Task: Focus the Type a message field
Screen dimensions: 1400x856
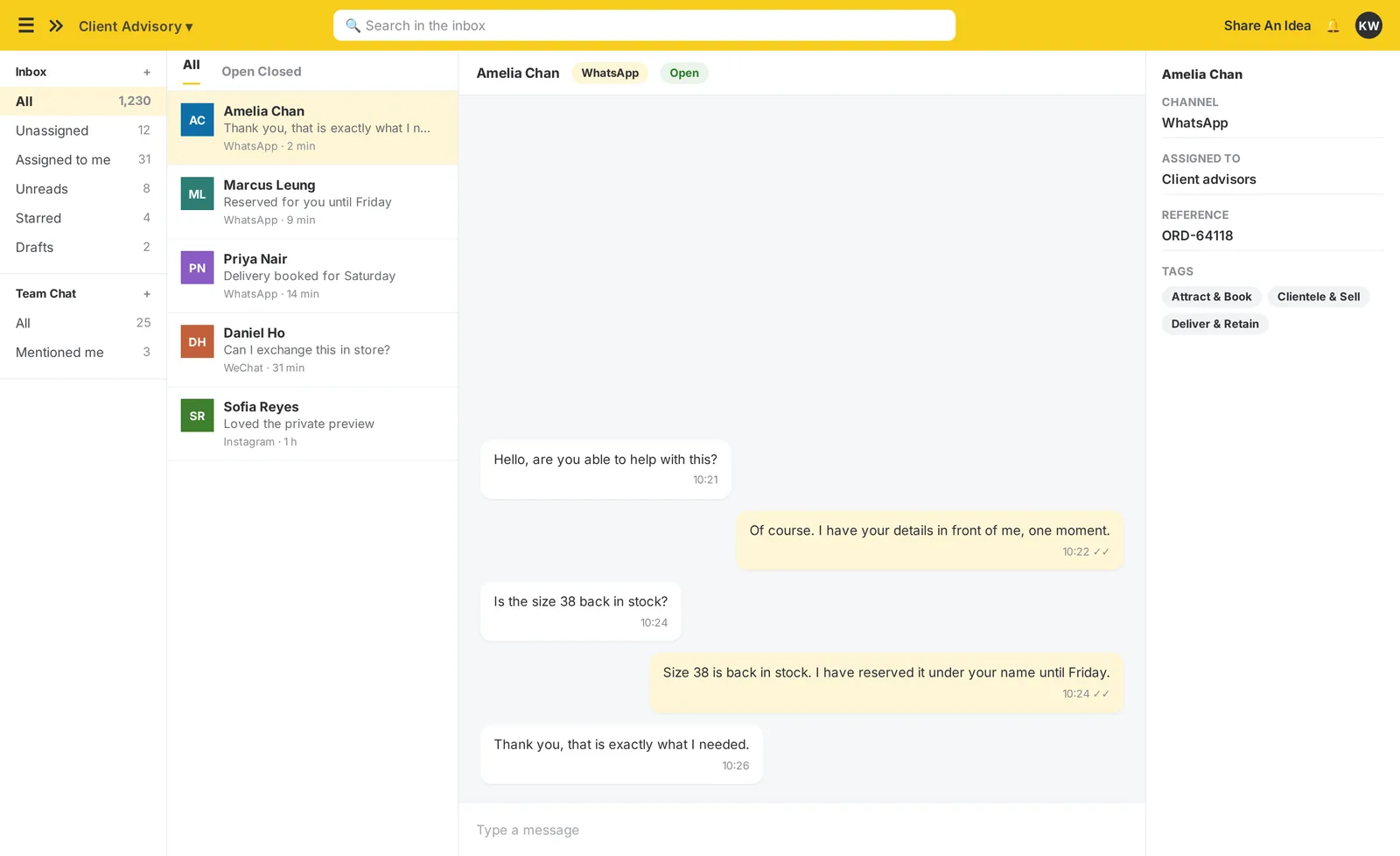Action: coord(801,830)
